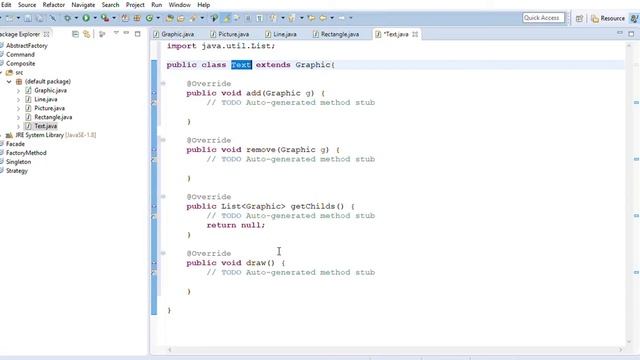Expand the Line.java tree node
Screen dimensions: 640x360
click(18, 100)
